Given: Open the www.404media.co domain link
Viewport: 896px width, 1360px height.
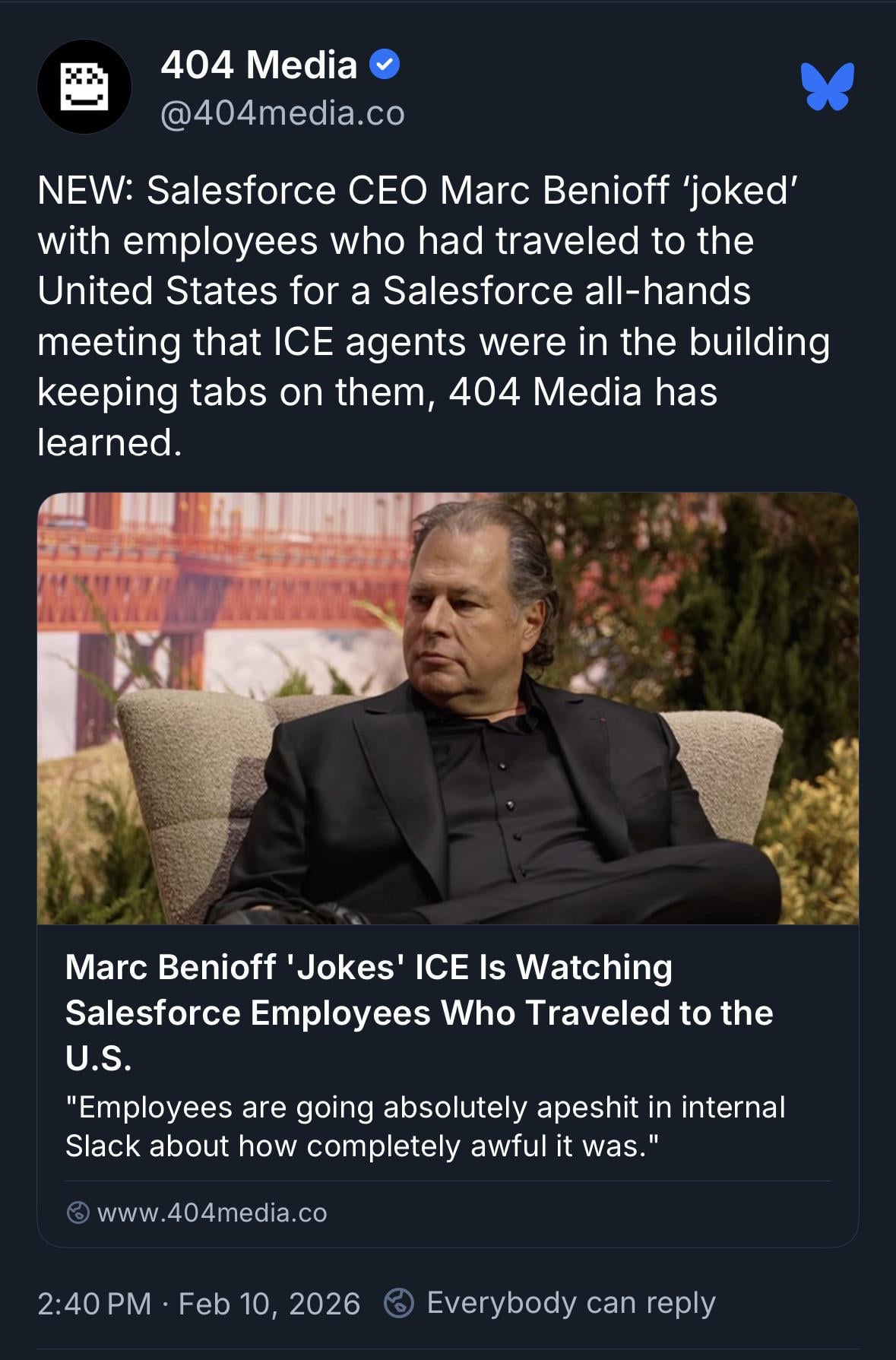Looking at the screenshot, I should point(212,1213).
